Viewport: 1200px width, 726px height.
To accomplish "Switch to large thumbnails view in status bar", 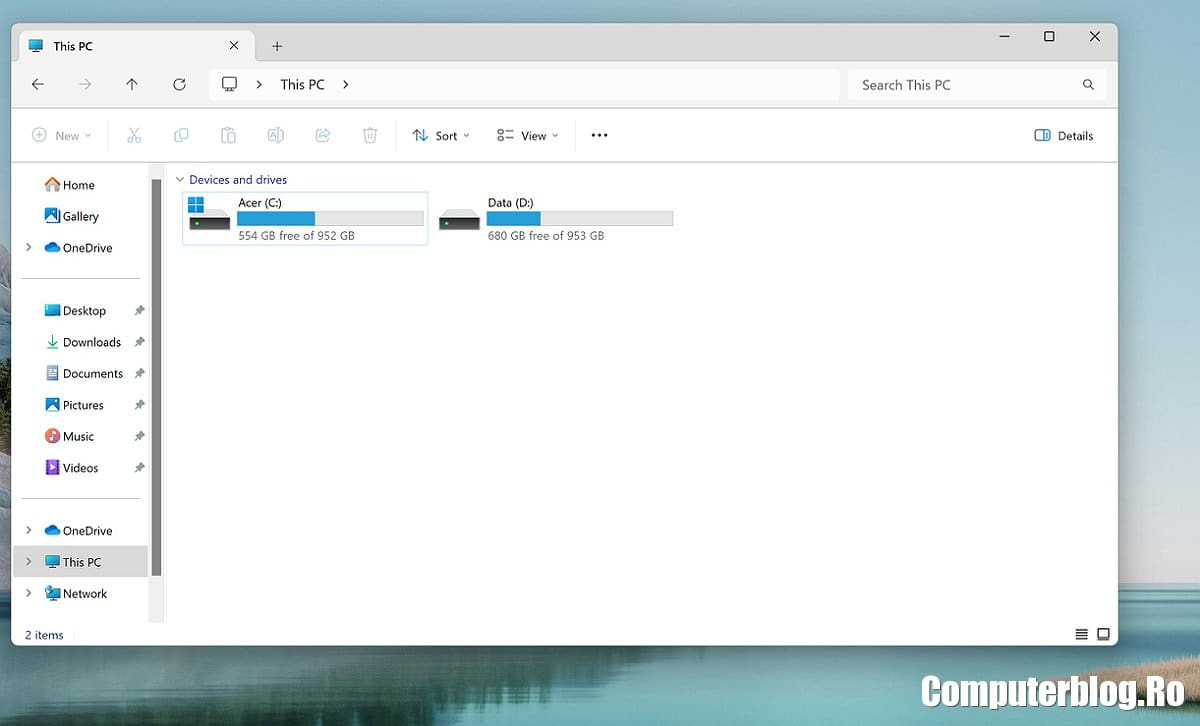I will (x=1103, y=634).
